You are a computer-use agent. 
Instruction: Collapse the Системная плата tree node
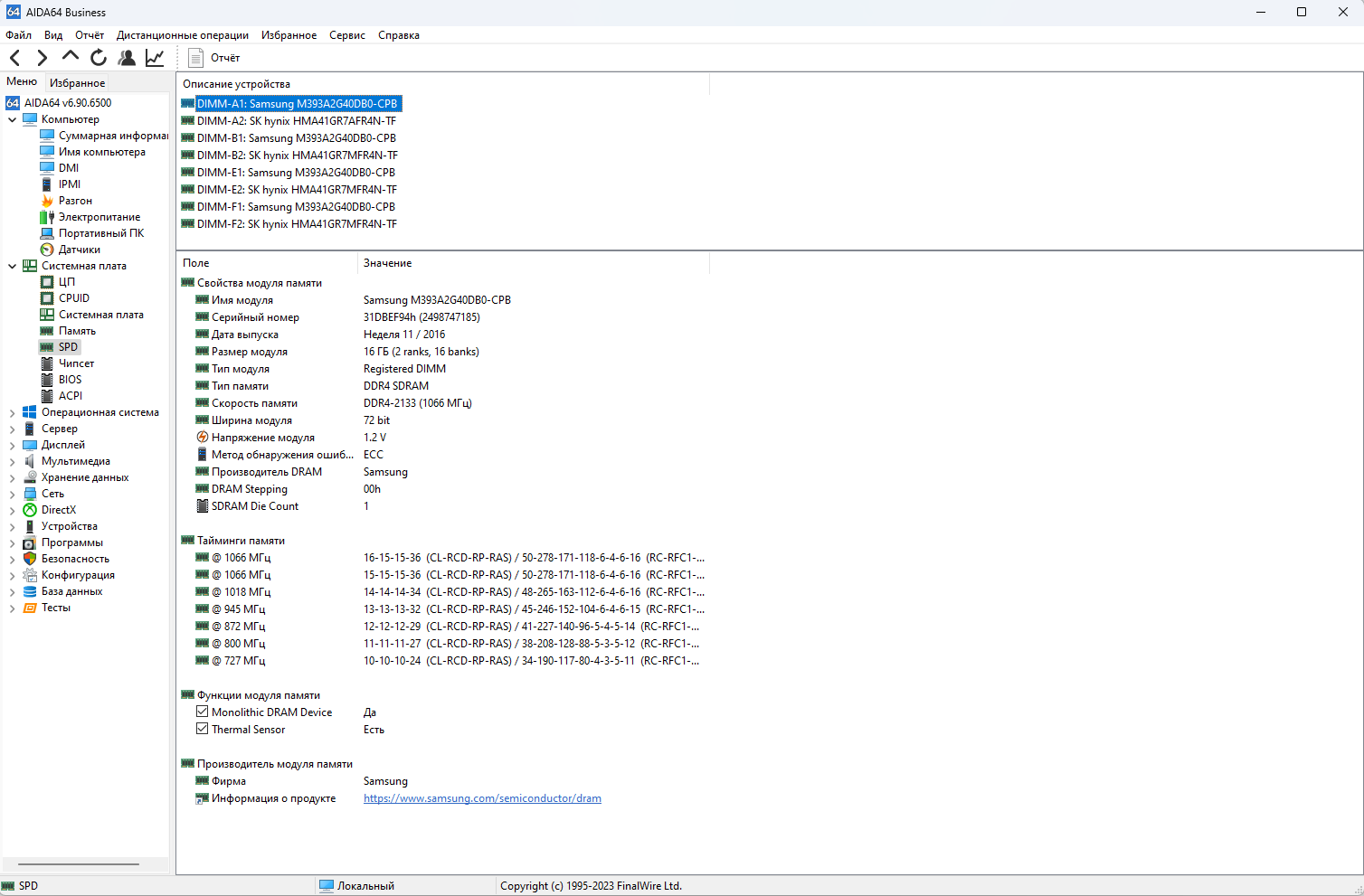tap(12, 266)
